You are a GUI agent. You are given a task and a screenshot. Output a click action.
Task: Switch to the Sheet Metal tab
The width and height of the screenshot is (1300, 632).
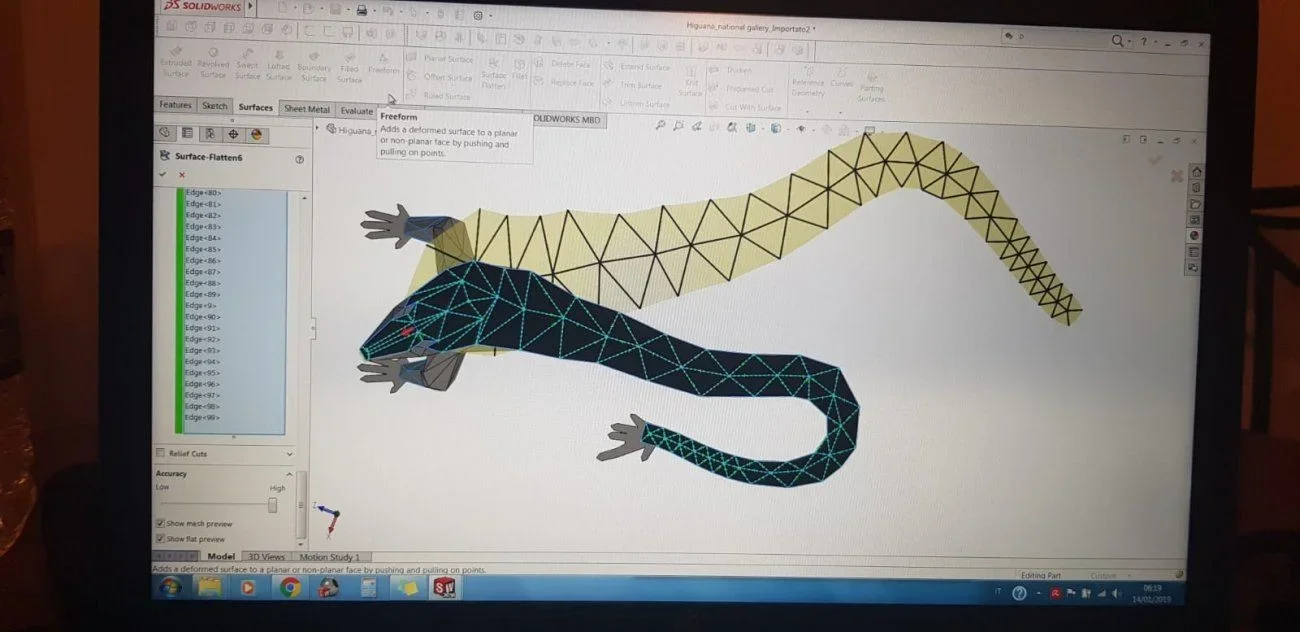pos(307,109)
